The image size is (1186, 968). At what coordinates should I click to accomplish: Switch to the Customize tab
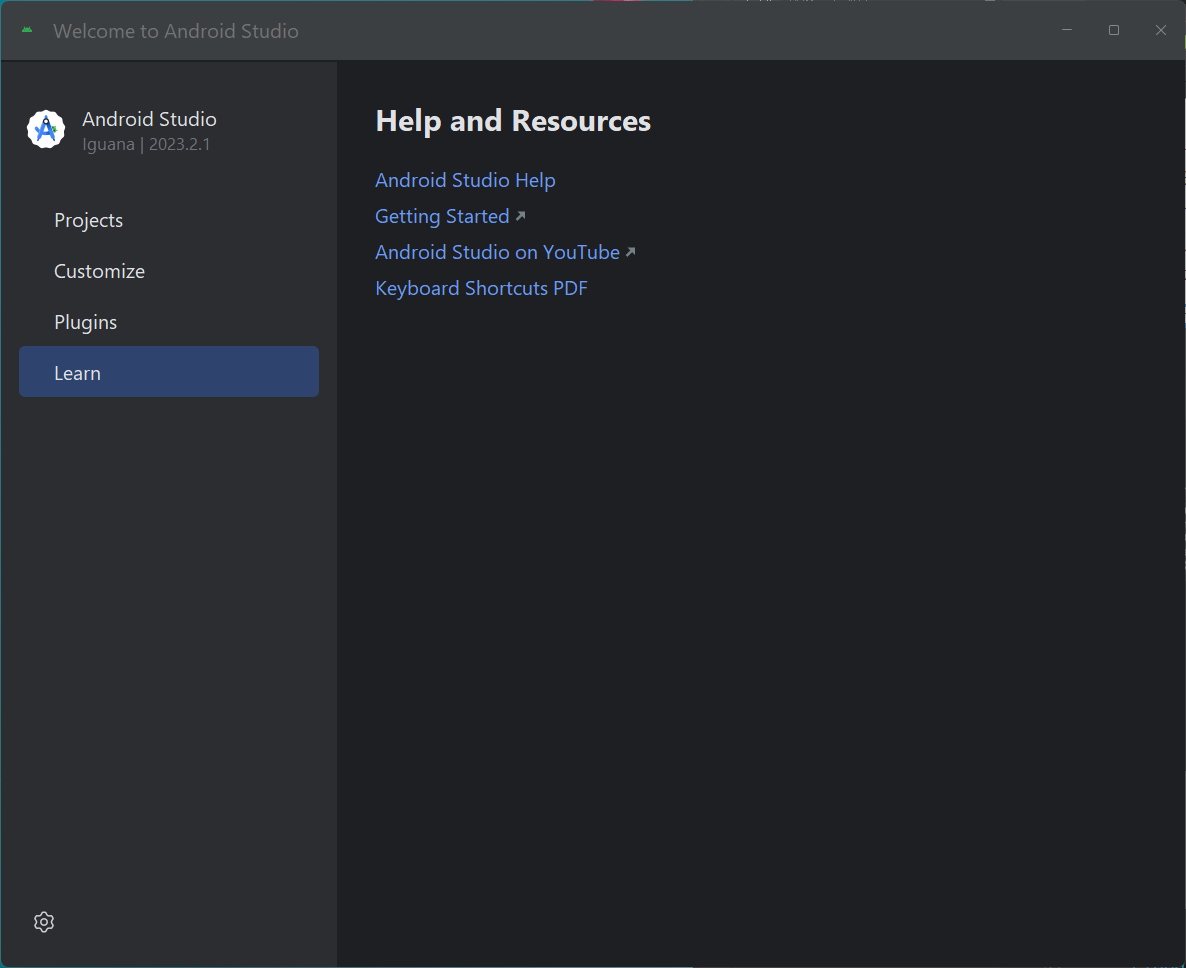[169, 271]
